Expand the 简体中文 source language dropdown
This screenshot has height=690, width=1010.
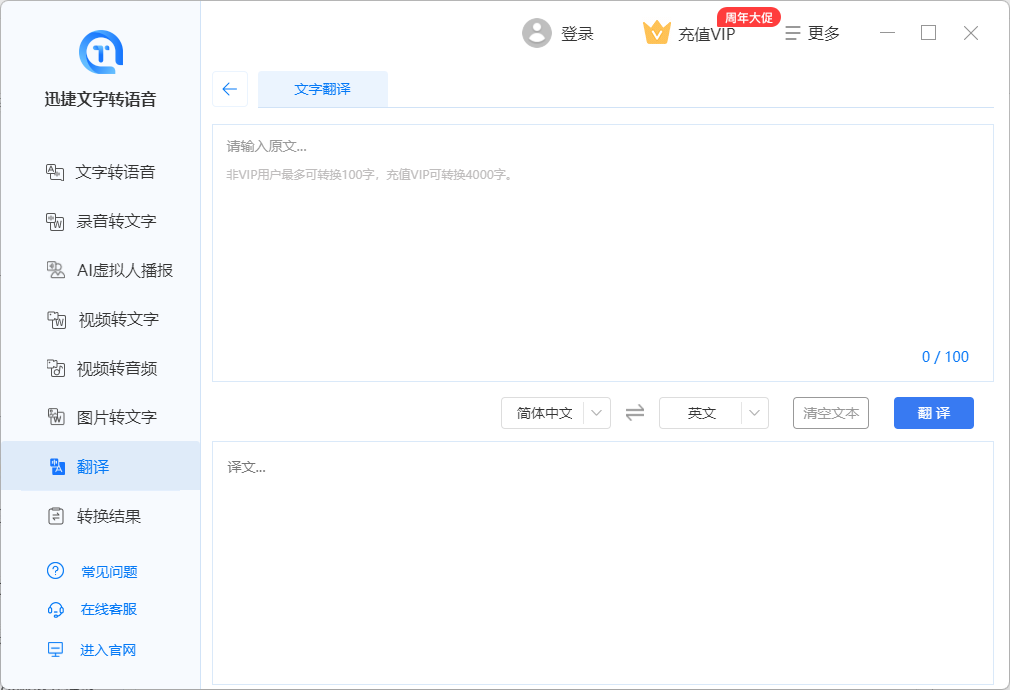[597, 413]
